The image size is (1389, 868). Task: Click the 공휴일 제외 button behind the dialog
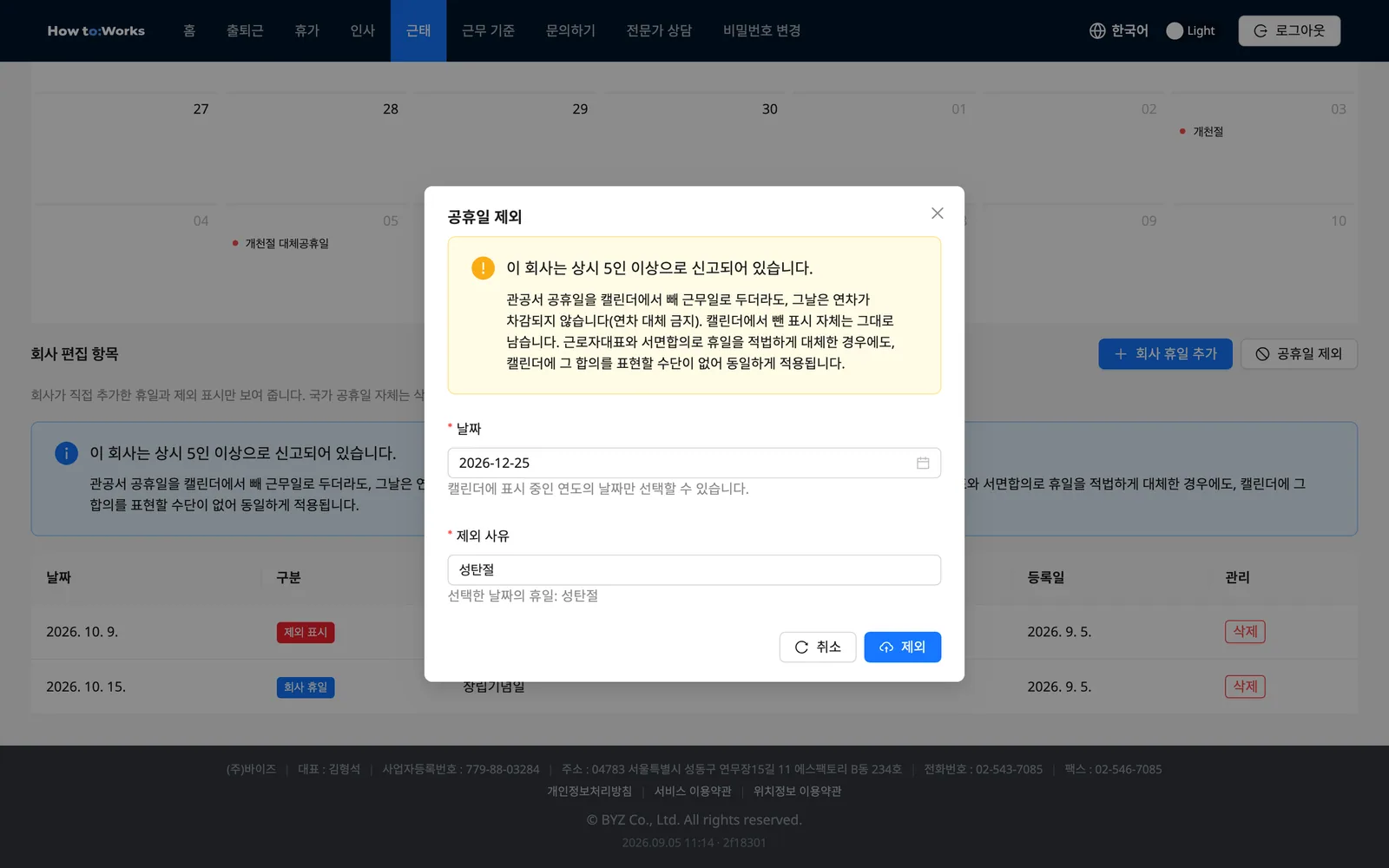[1299, 354]
